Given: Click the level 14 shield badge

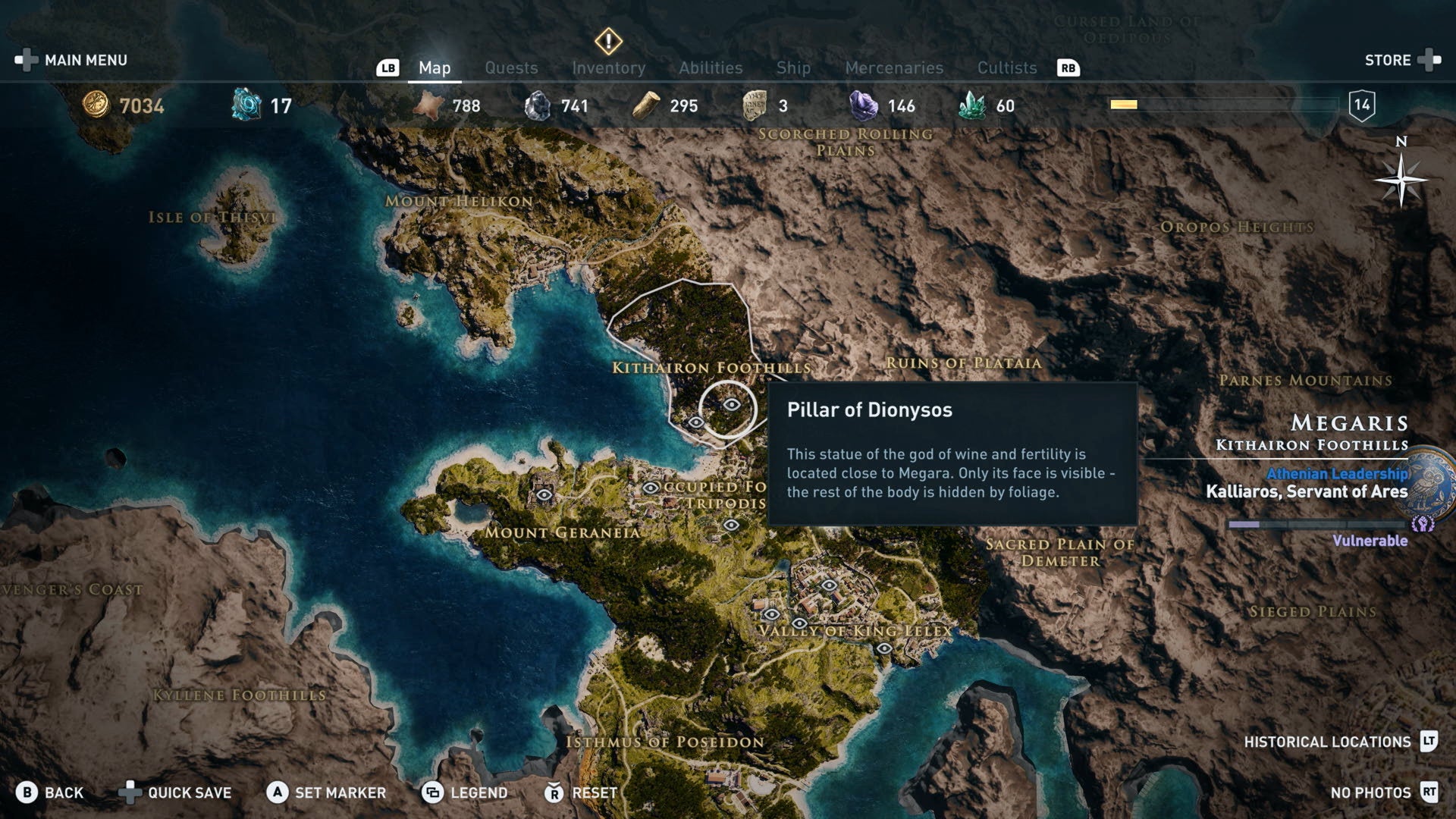Looking at the screenshot, I should click(x=1362, y=105).
